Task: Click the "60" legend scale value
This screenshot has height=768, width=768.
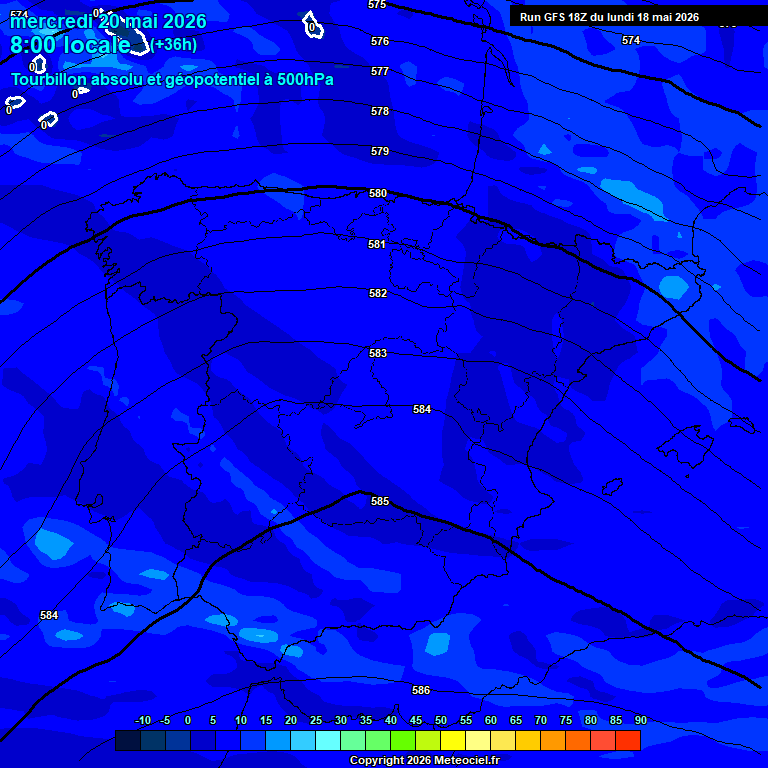Action: [x=491, y=720]
